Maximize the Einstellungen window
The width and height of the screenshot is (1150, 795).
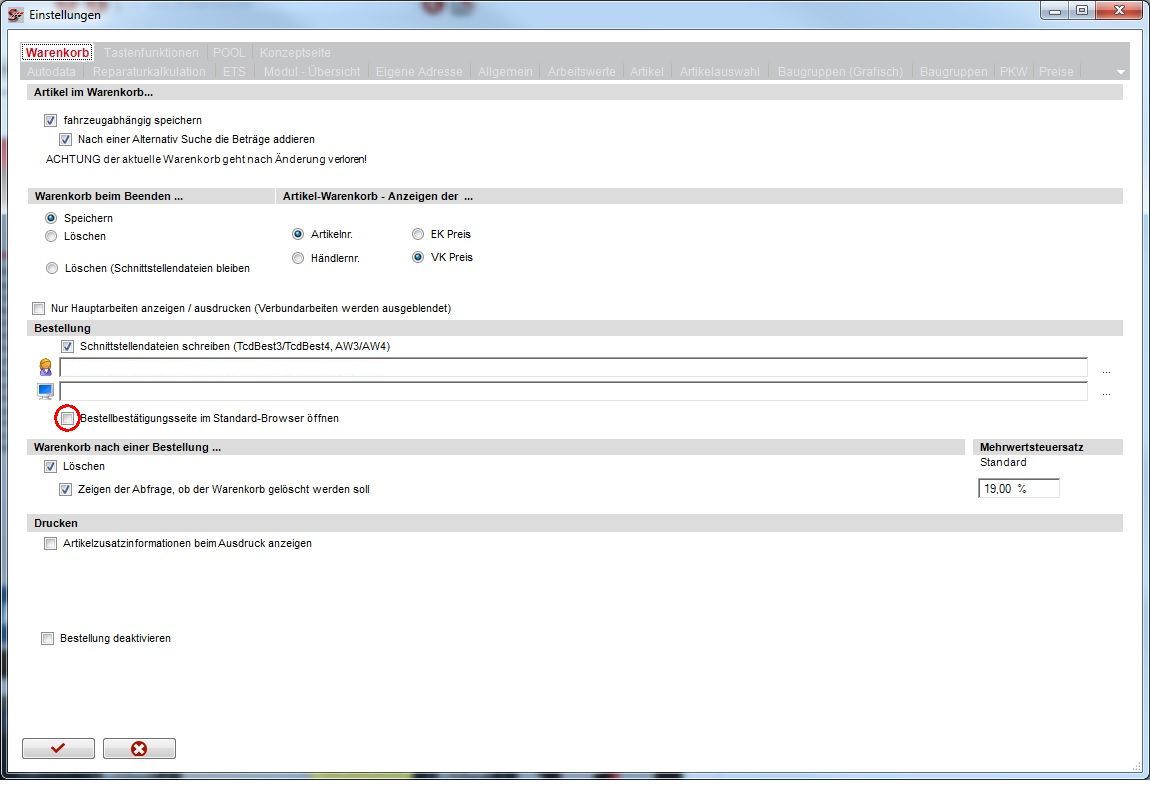1082,10
